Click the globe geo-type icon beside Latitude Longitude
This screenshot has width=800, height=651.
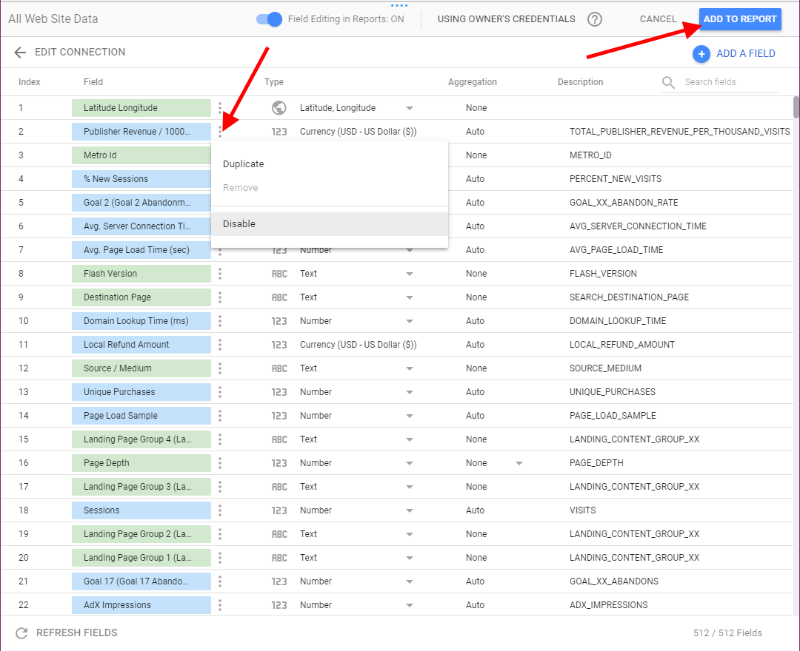(x=279, y=107)
